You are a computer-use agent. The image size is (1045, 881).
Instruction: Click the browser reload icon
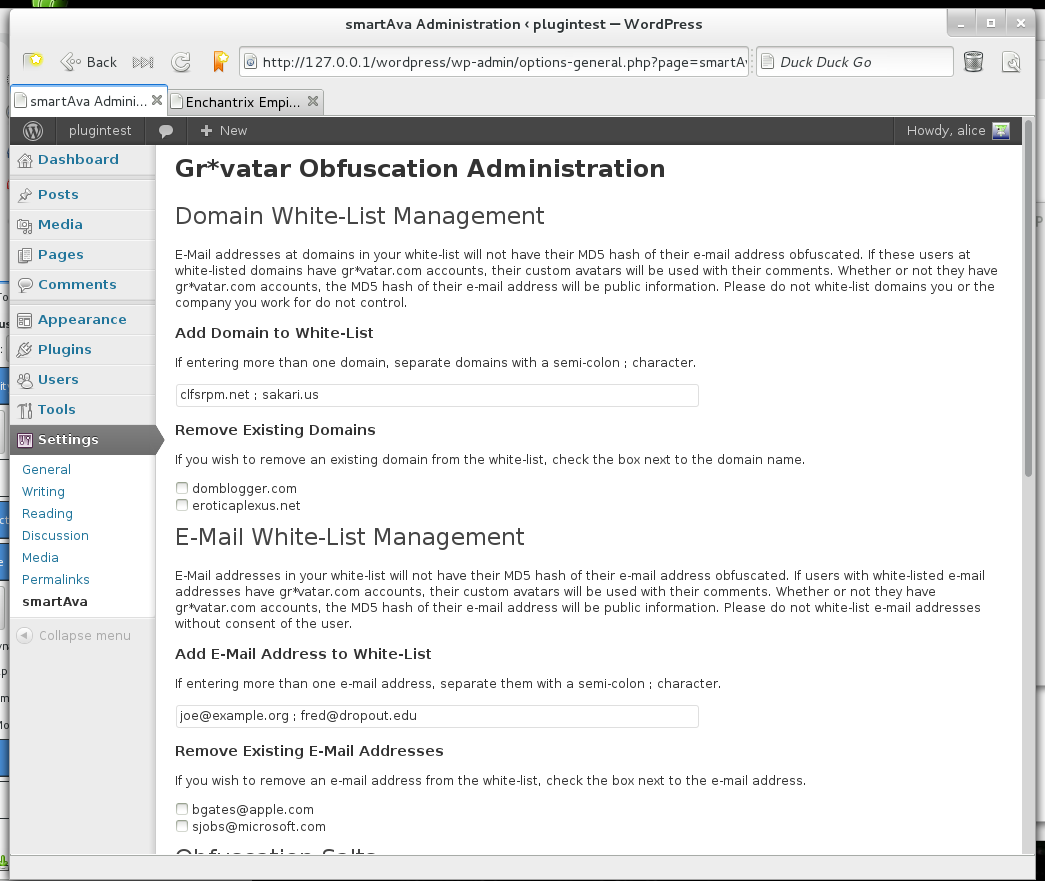(x=181, y=62)
